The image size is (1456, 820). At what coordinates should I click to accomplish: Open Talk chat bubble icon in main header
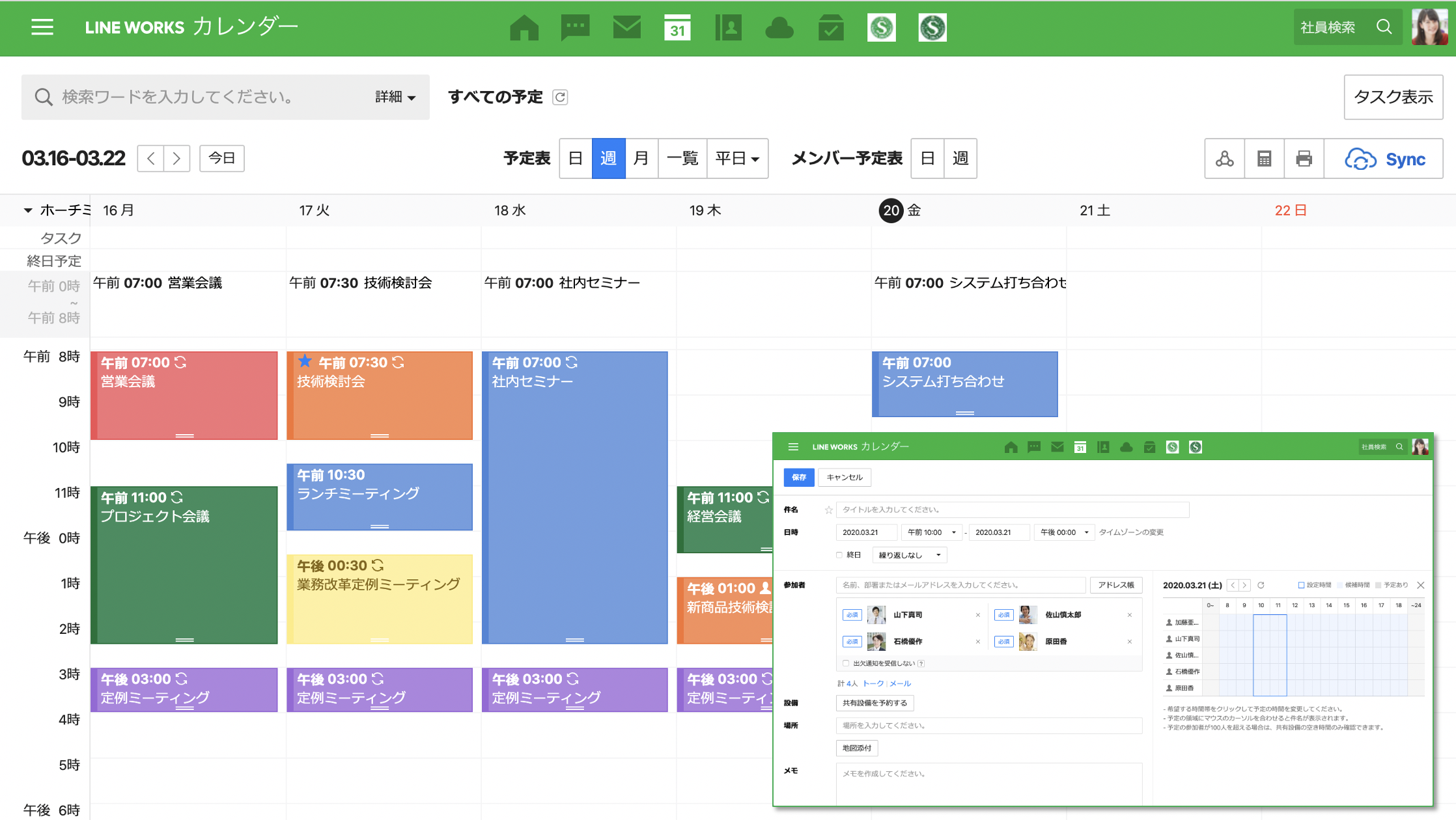point(575,28)
